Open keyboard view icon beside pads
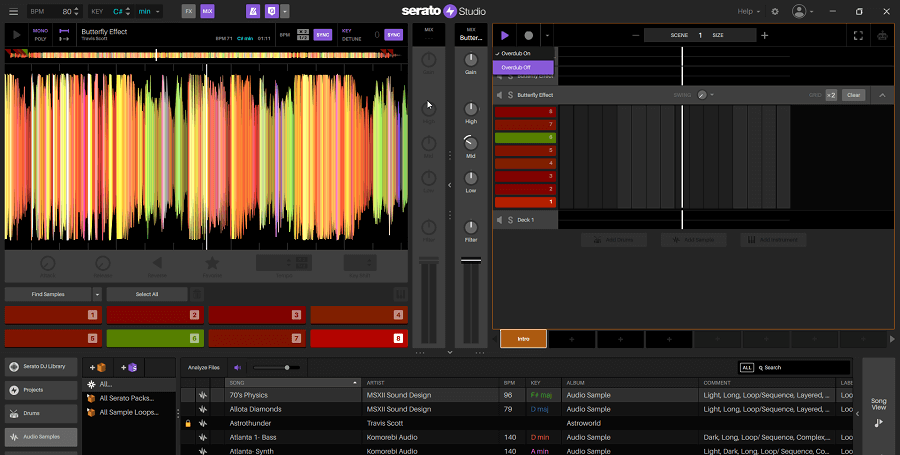900x455 pixels. (x=401, y=294)
